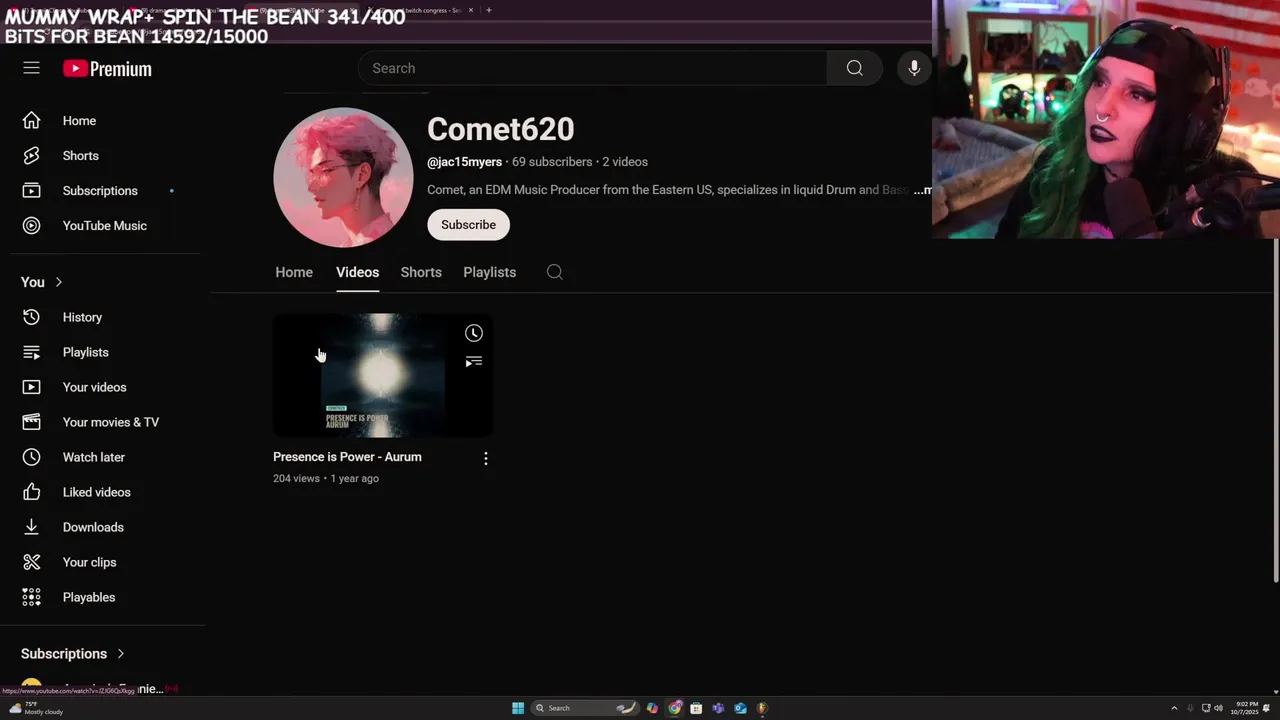
Task: Open volume control in system tray
Action: [1218, 708]
